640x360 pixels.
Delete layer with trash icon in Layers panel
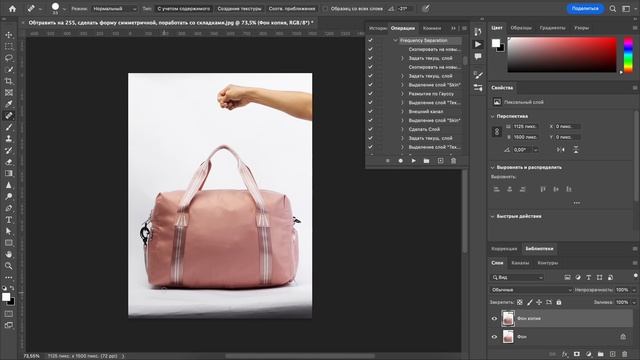coord(624,354)
